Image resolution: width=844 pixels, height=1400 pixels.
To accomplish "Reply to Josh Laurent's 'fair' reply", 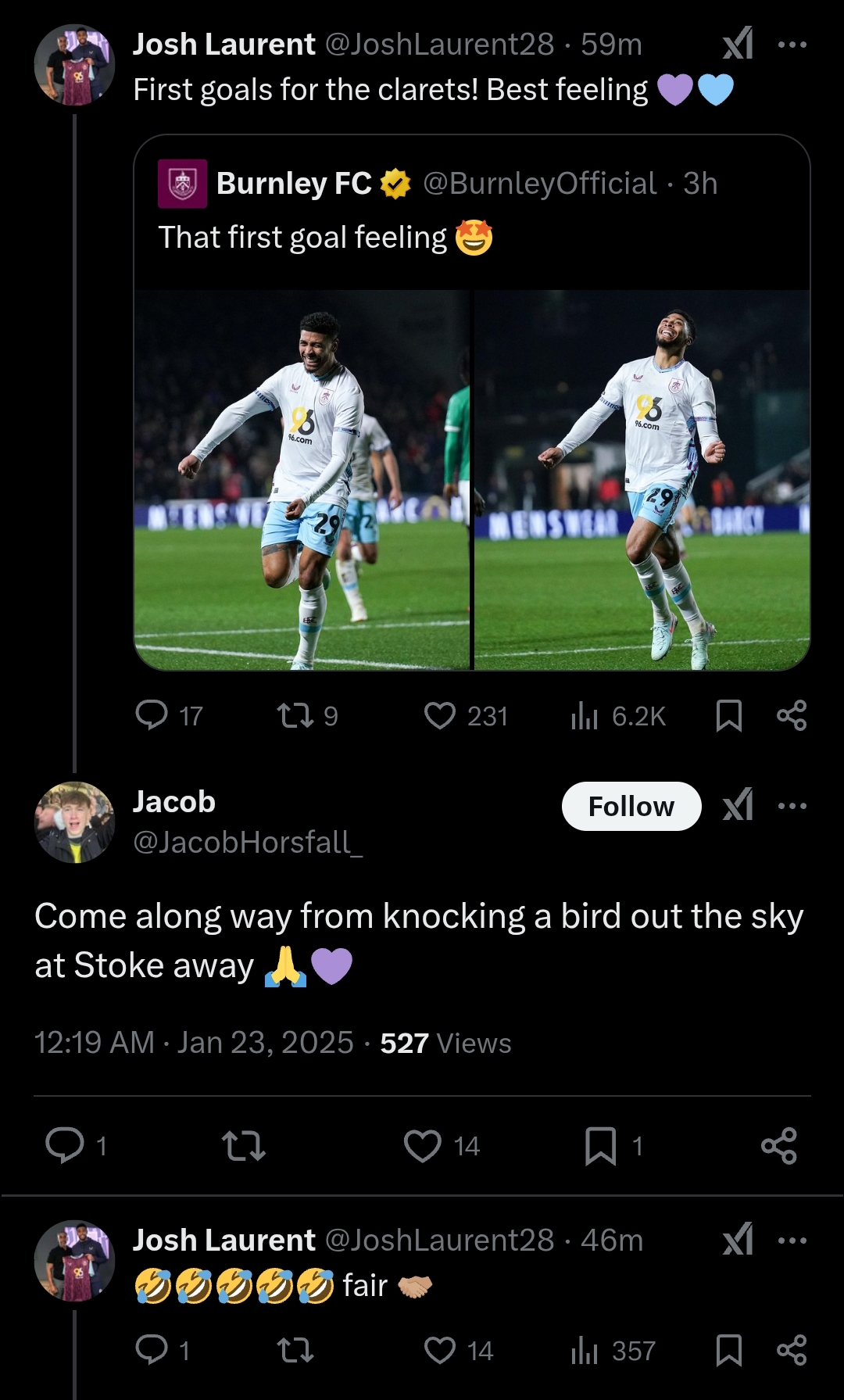I will click(152, 1350).
